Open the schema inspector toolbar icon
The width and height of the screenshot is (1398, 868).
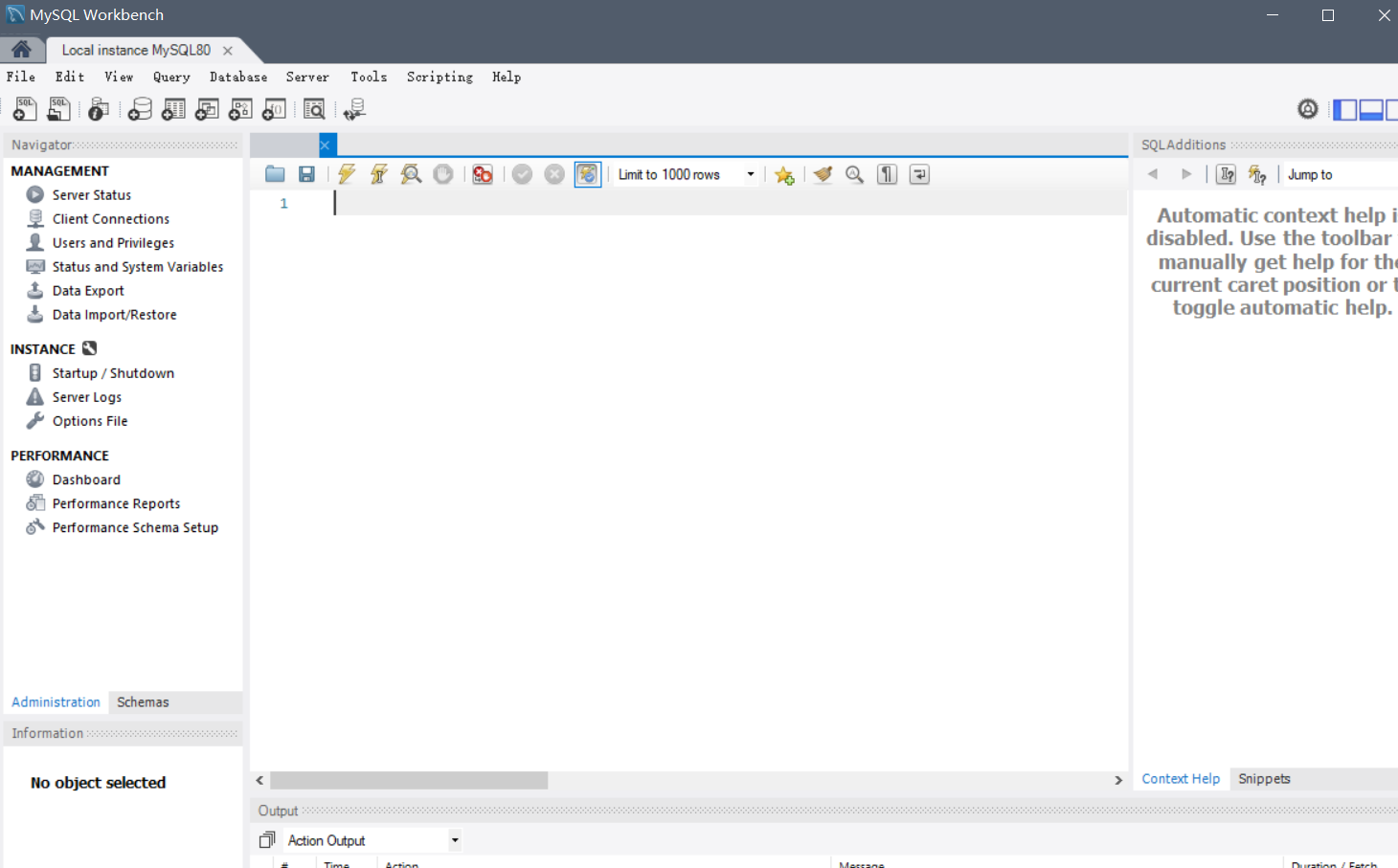point(98,109)
